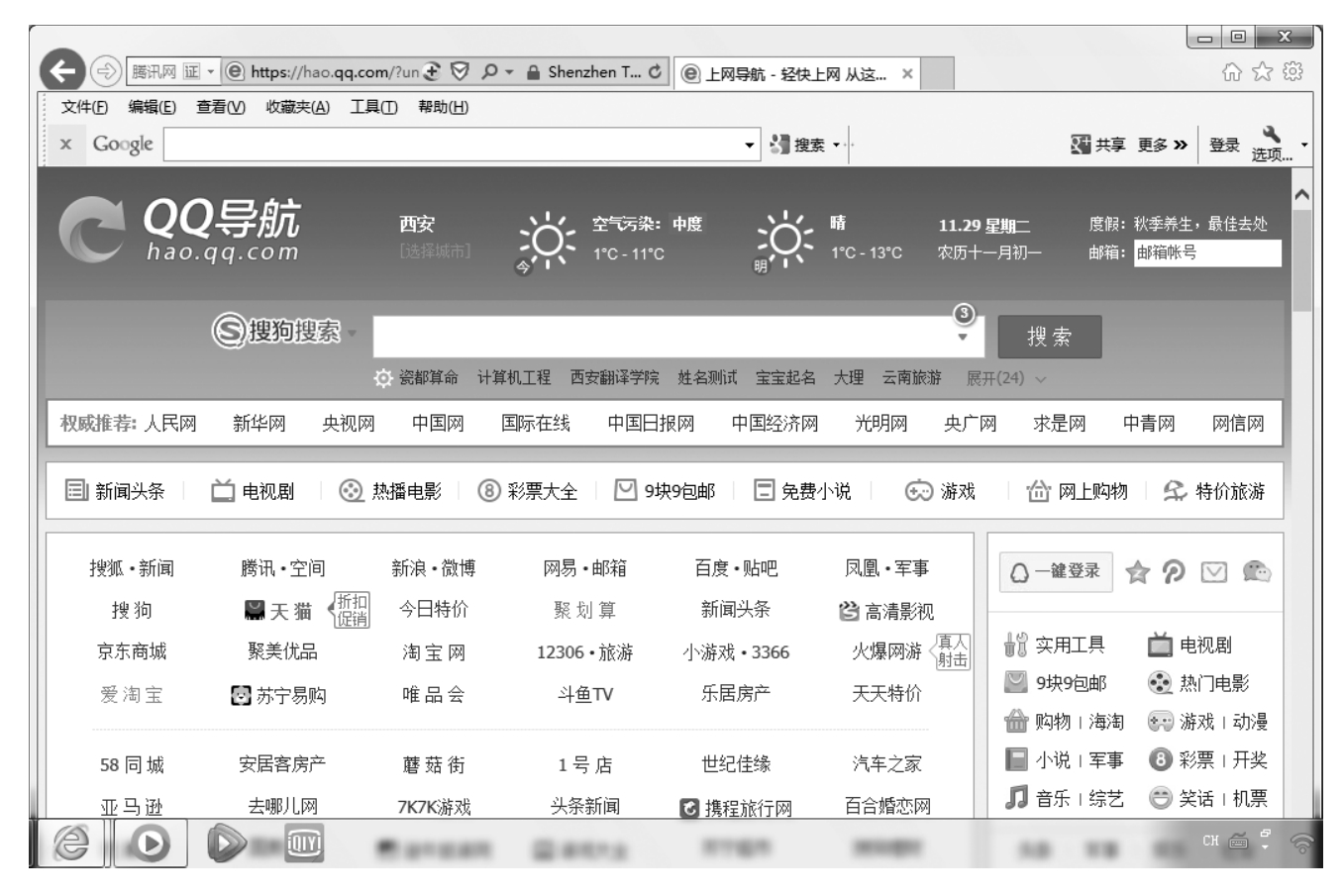Click the 共享 share icon on Google toolbar

1080,145
